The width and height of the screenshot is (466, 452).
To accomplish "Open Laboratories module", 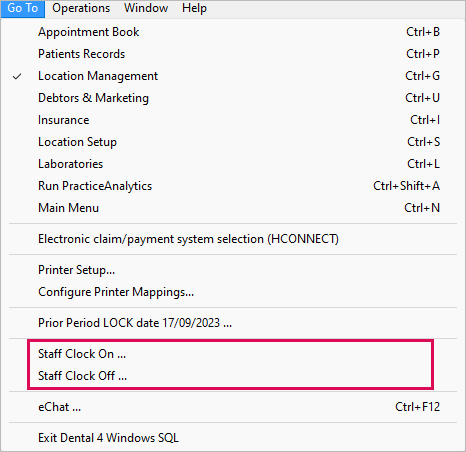I will [x=233, y=164].
